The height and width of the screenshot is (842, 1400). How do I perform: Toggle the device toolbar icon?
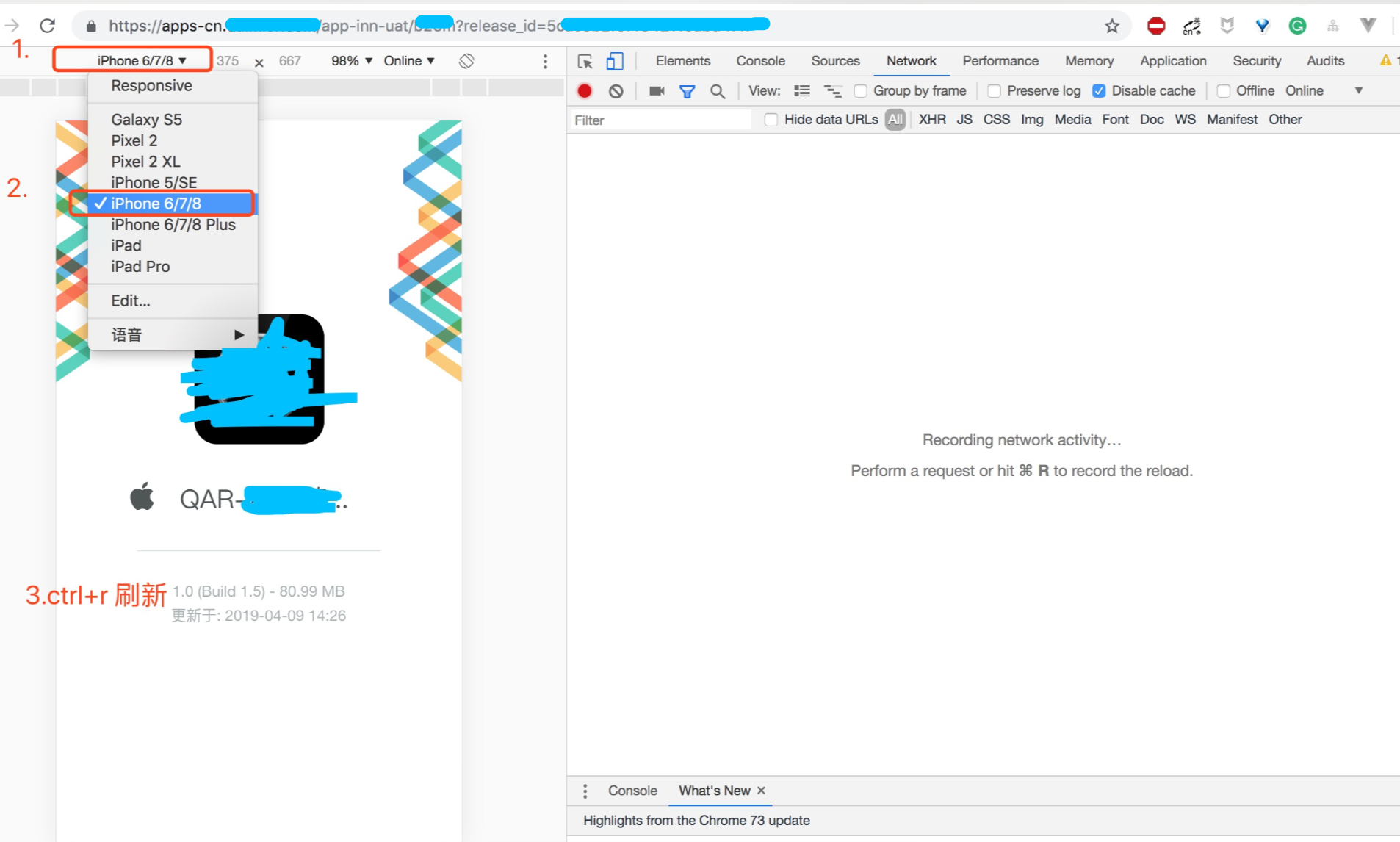[615, 61]
